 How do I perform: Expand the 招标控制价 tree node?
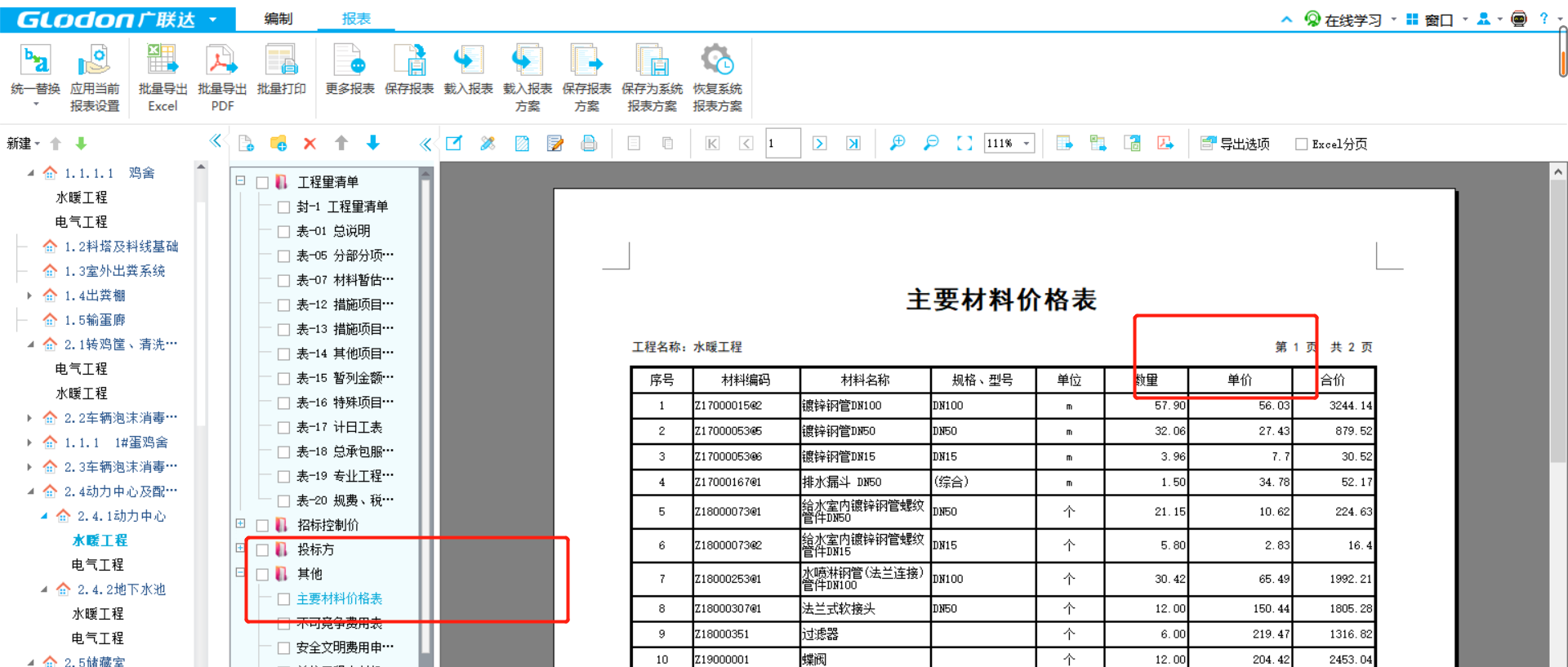pos(241,523)
